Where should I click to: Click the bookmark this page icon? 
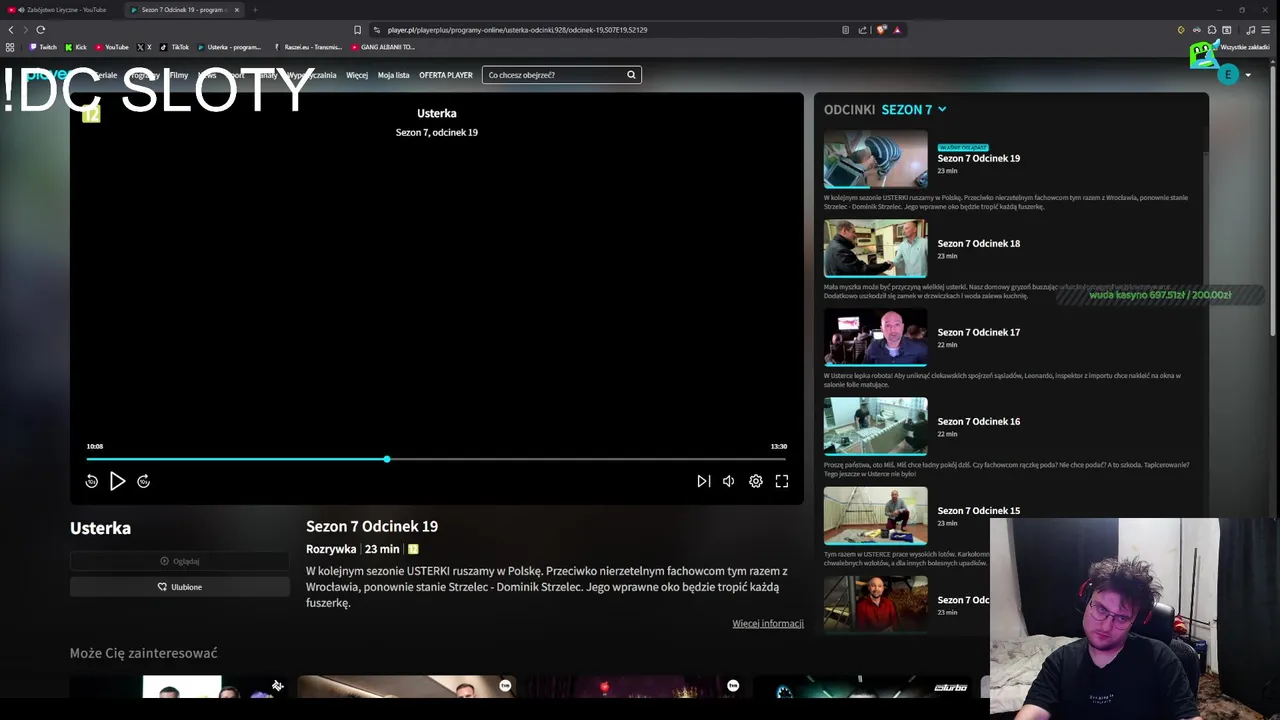357,30
